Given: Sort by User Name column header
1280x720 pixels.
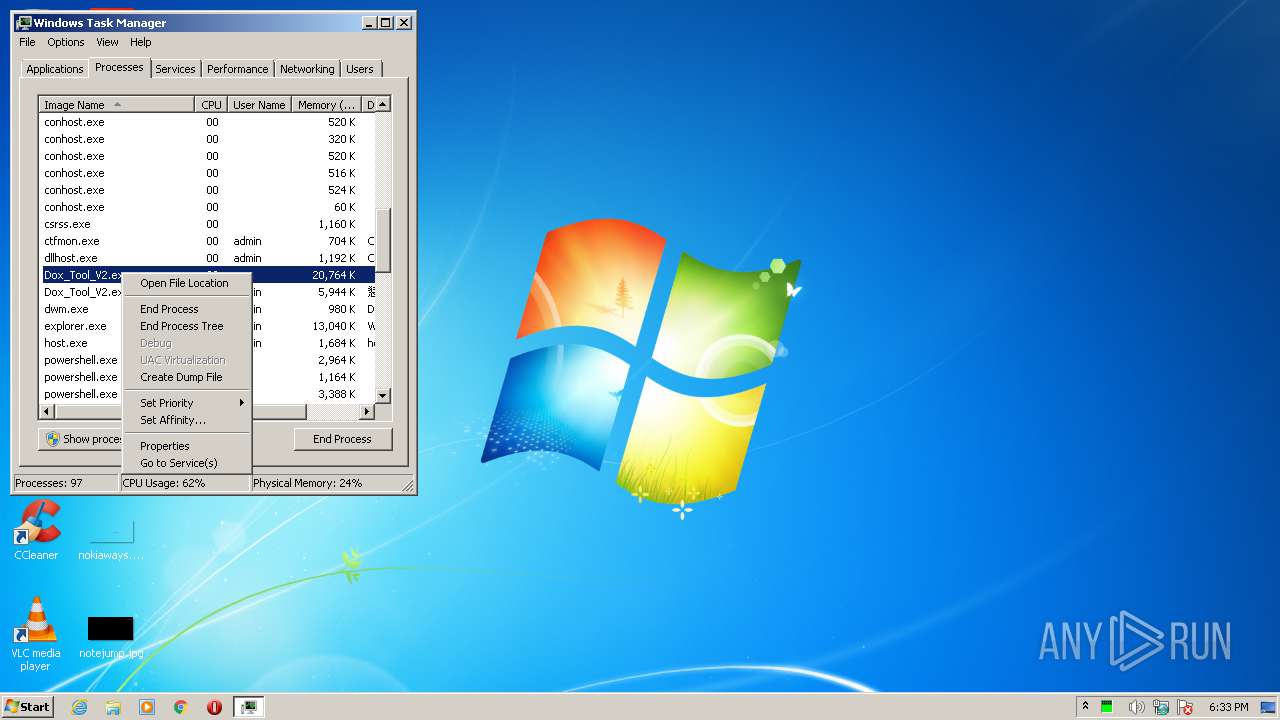Looking at the screenshot, I should tap(259, 105).
